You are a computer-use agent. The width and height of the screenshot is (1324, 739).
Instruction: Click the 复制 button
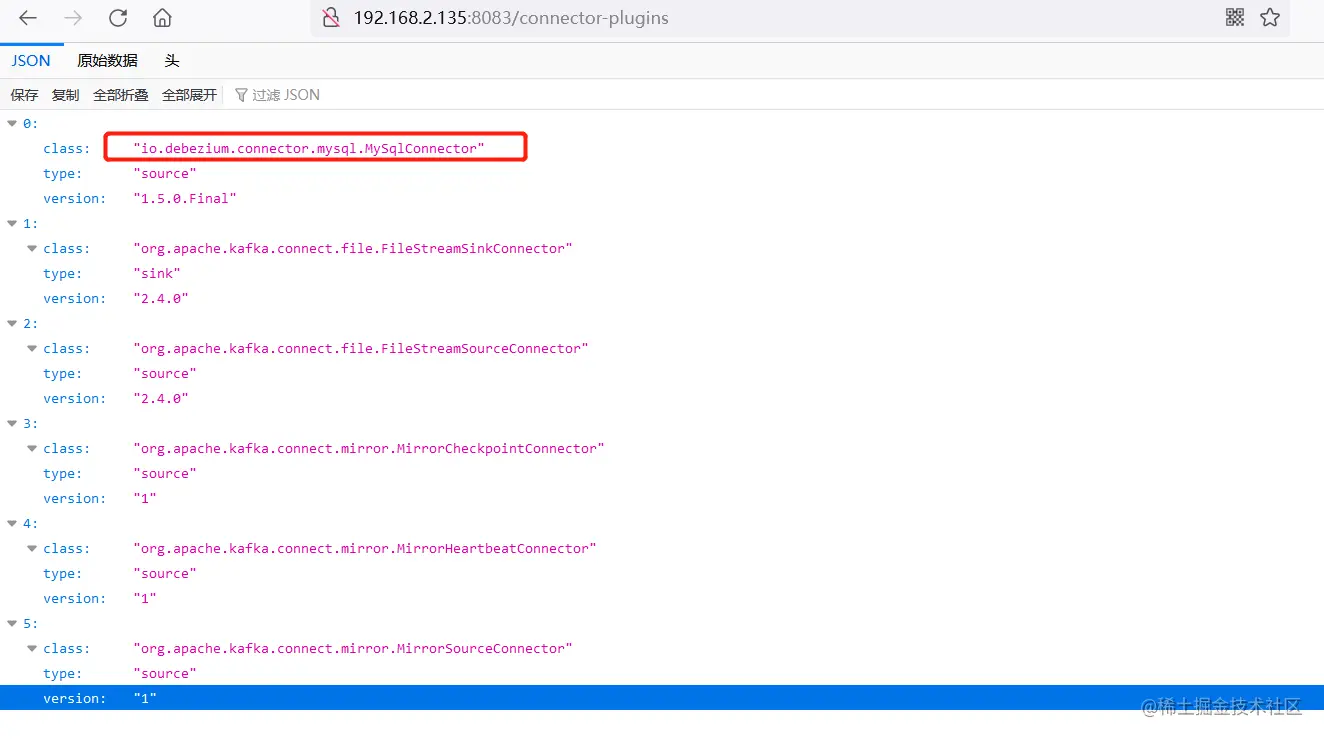tap(65, 95)
